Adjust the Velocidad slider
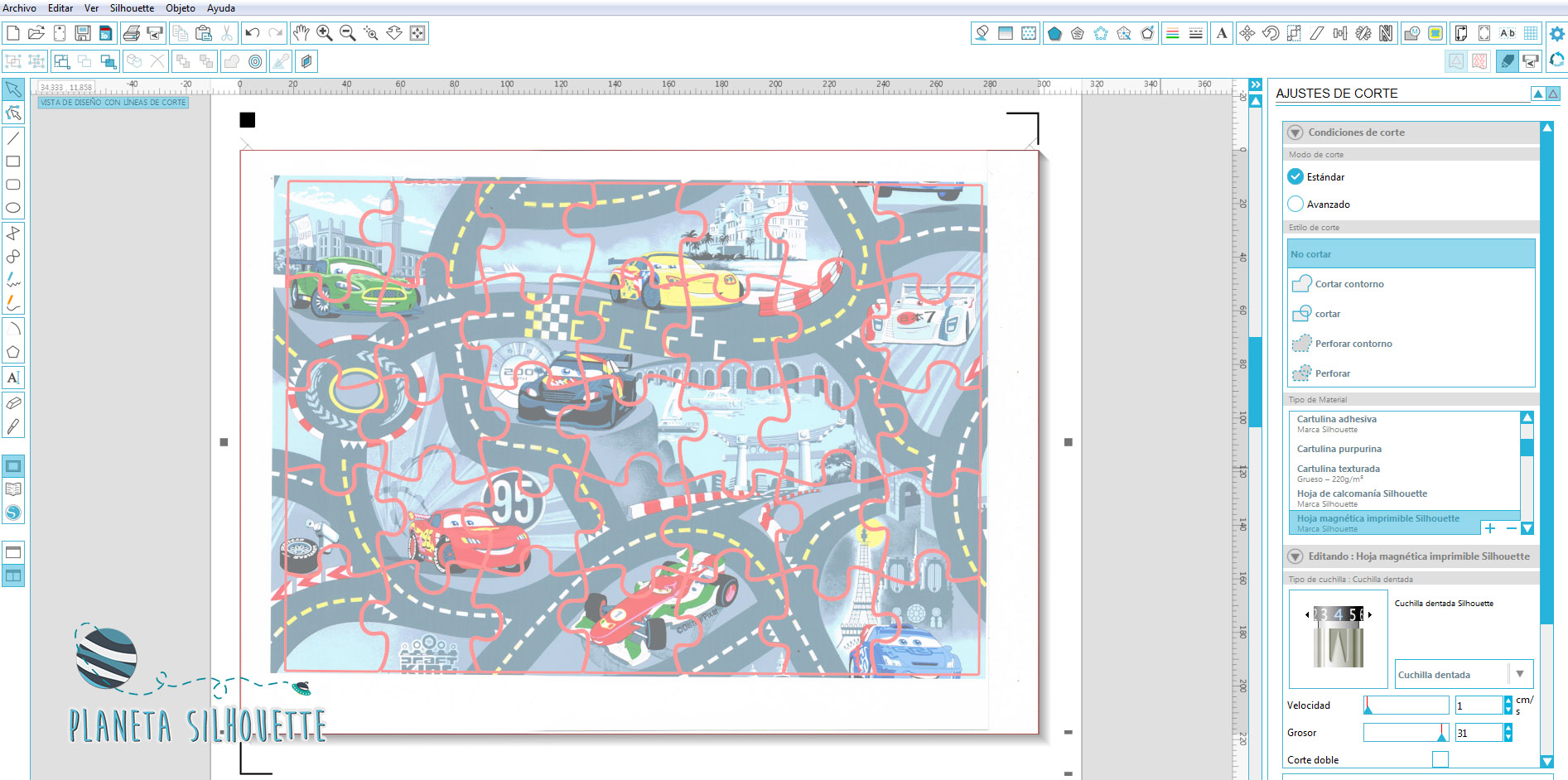Image resolution: width=1568 pixels, height=780 pixels. pyautogui.click(x=1406, y=705)
